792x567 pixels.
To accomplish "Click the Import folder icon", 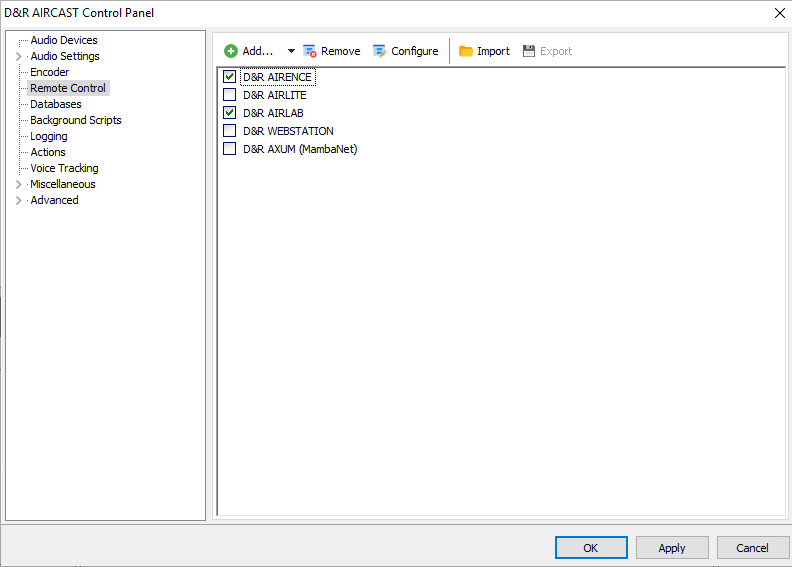I will [x=466, y=51].
